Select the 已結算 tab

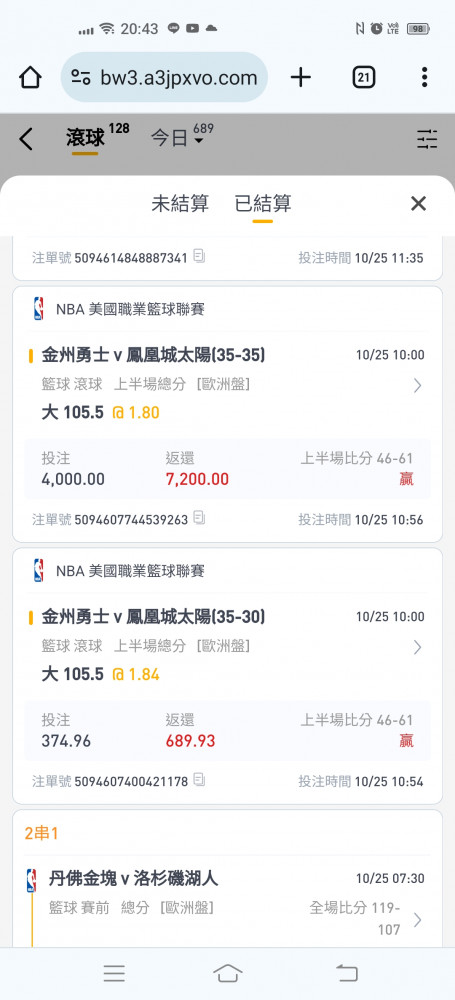coord(263,203)
